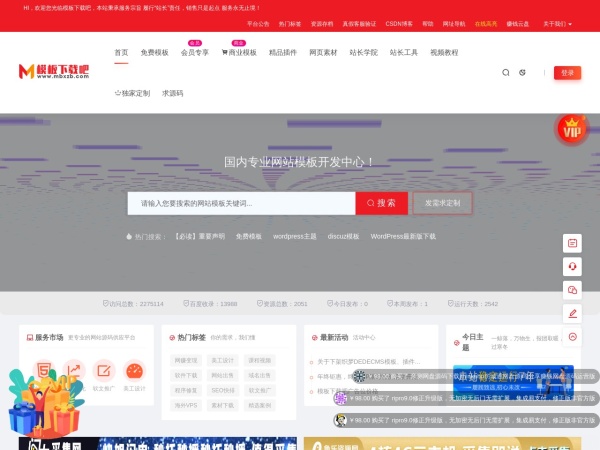600x450 pixels.
Task: Click the 美工设计 gauge icon
Action: coord(134,370)
